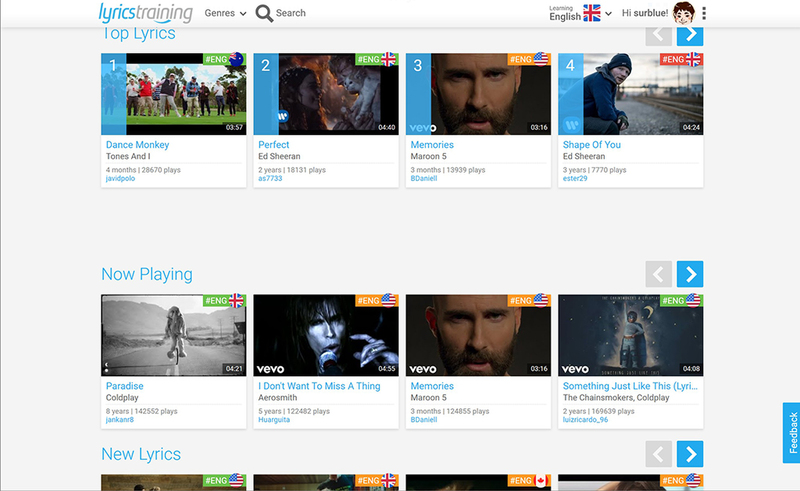The height and width of the screenshot is (491, 800).
Task: Open the surblue user avatar
Action: click(x=684, y=13)
